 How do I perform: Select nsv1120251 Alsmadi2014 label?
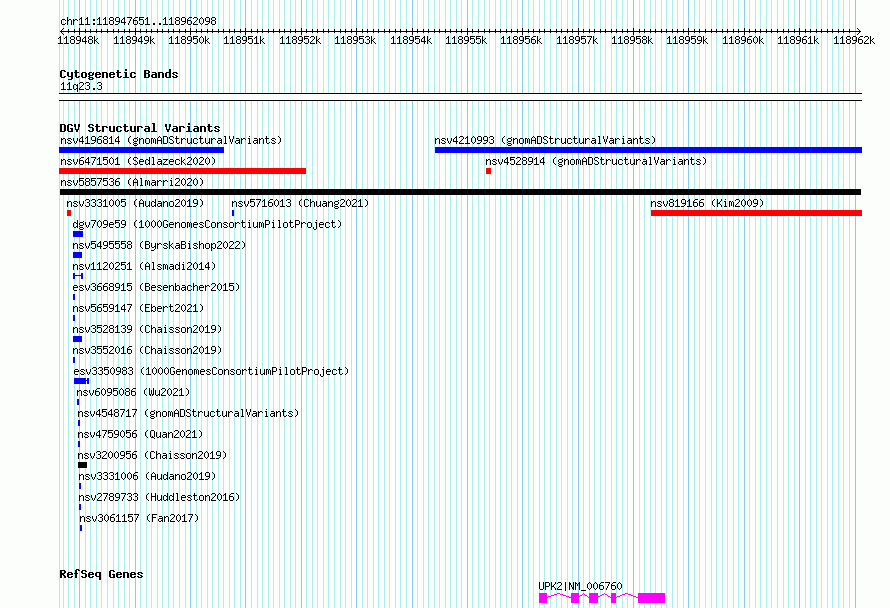144,266
